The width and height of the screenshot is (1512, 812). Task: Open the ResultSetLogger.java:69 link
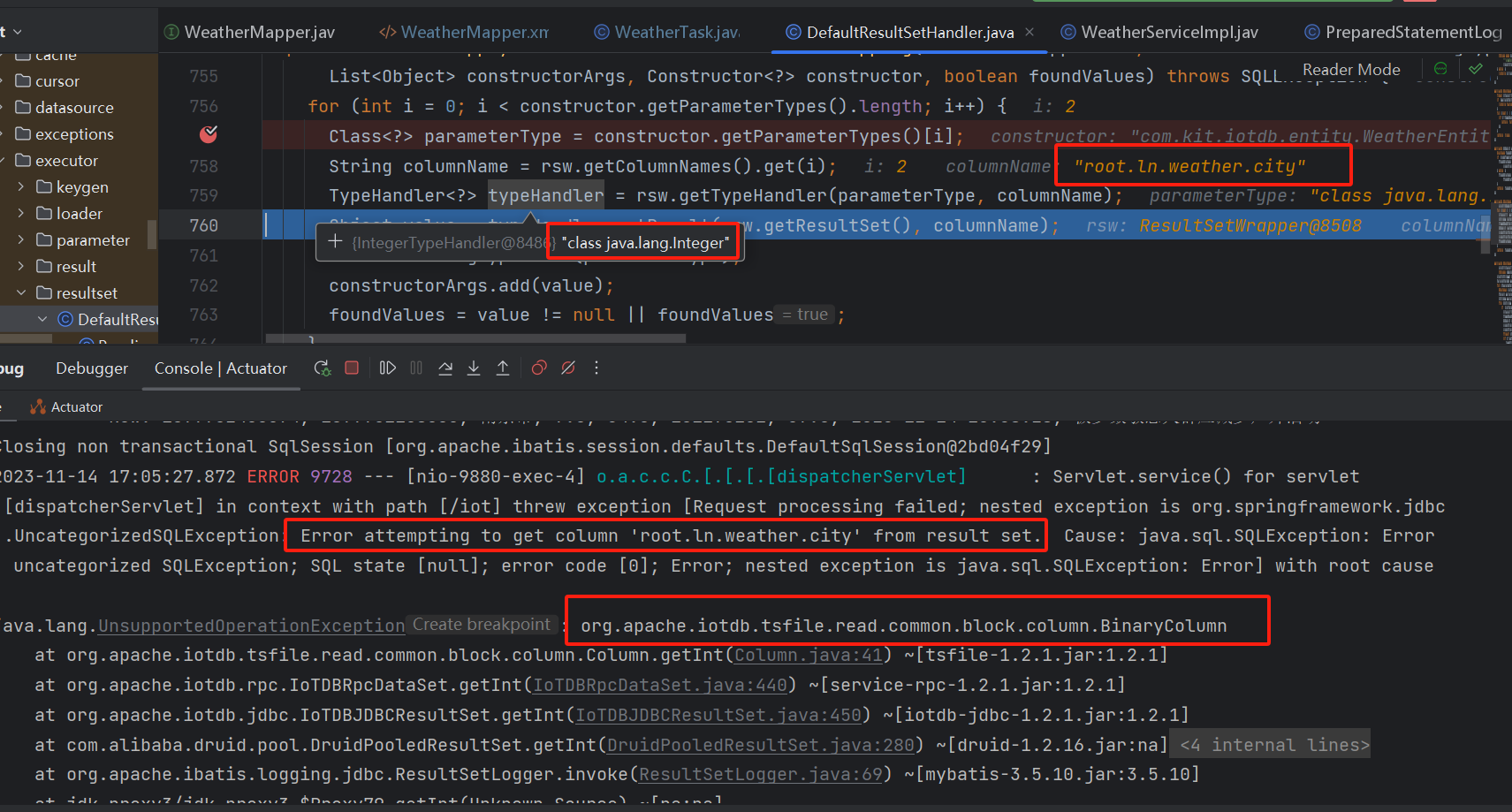pyautogui.click(x=761, y=774)
